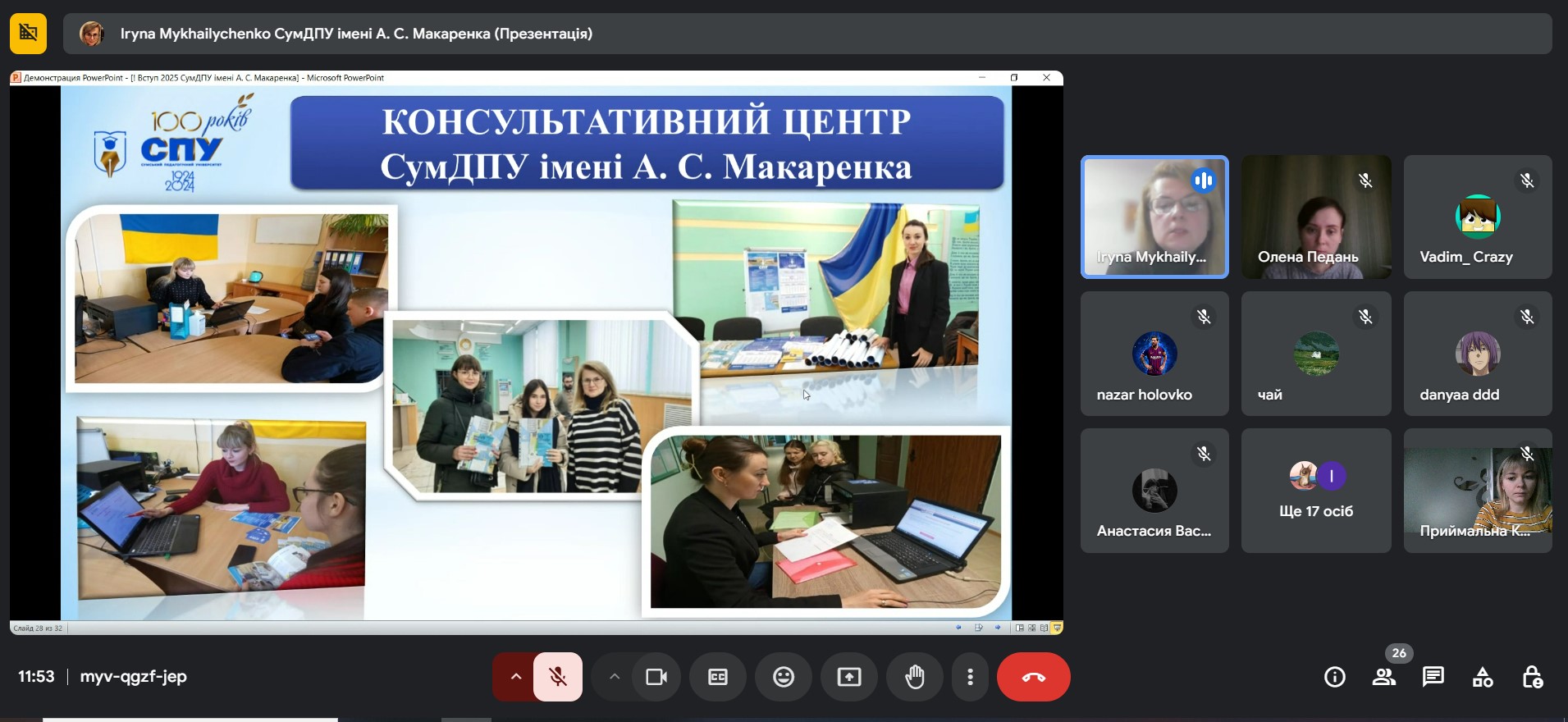Click the presentation icon at top left
Screen dimensions: 1568x722
[28, 33]
